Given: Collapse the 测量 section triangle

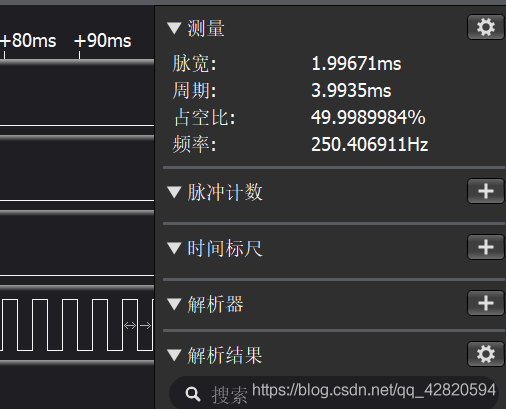Looking at the screenshot, I should click(x=174, y=28).
